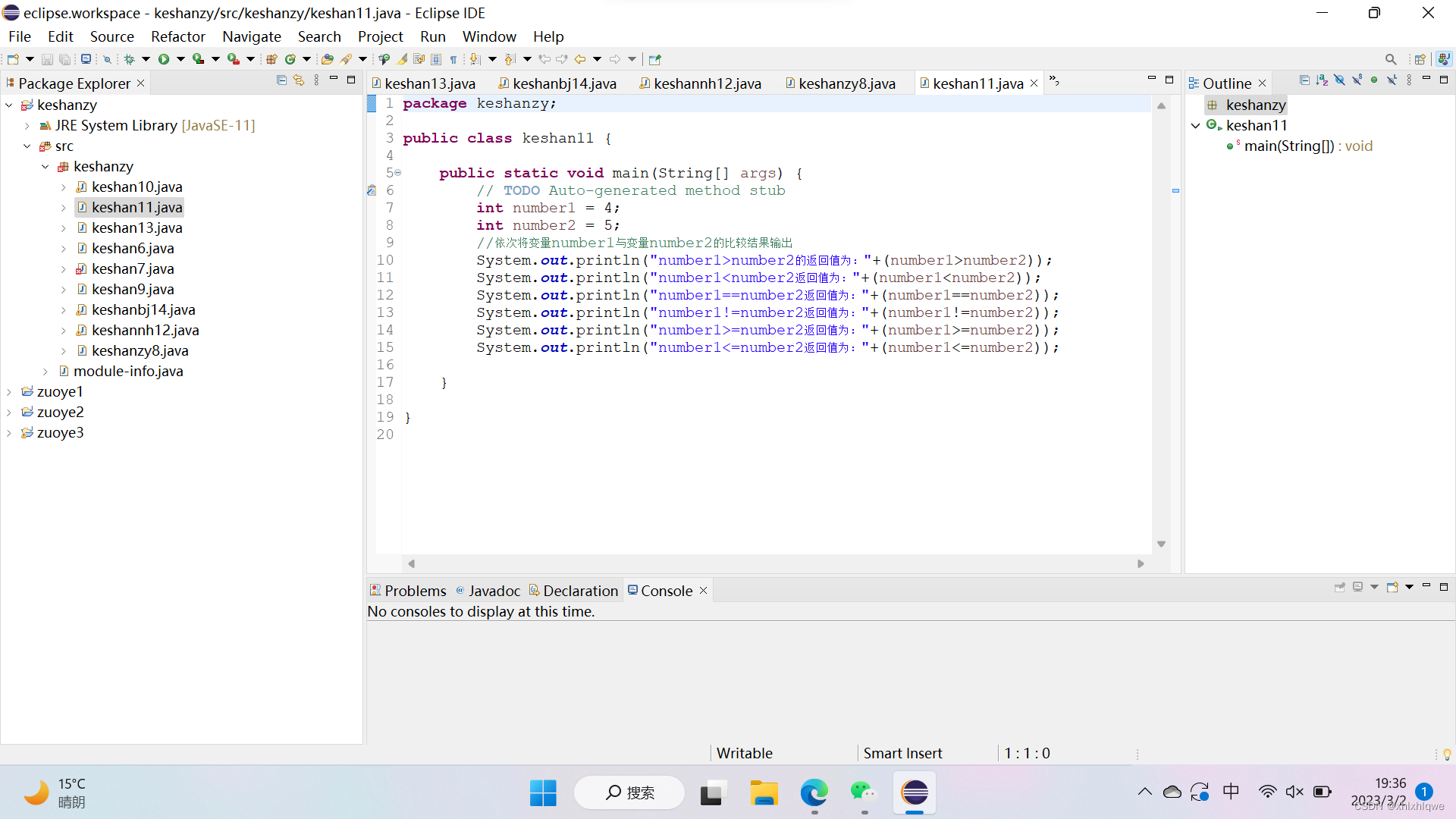The height and width of the screenshot is (819, 1456).
Task: Toggle Hide Static Members in Outline
Action: click(x=1357, y=80)
